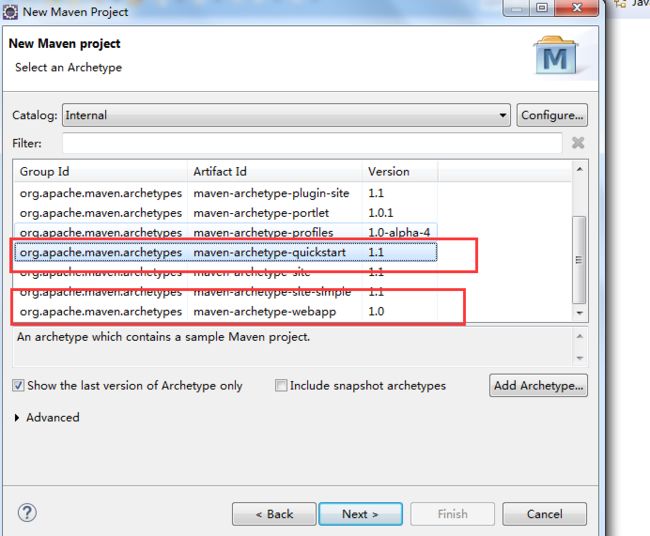Viewport: 650px width, 536px height.
Task: Click the Eclipse icon in the title bar
Action: [x=10, y=12]
